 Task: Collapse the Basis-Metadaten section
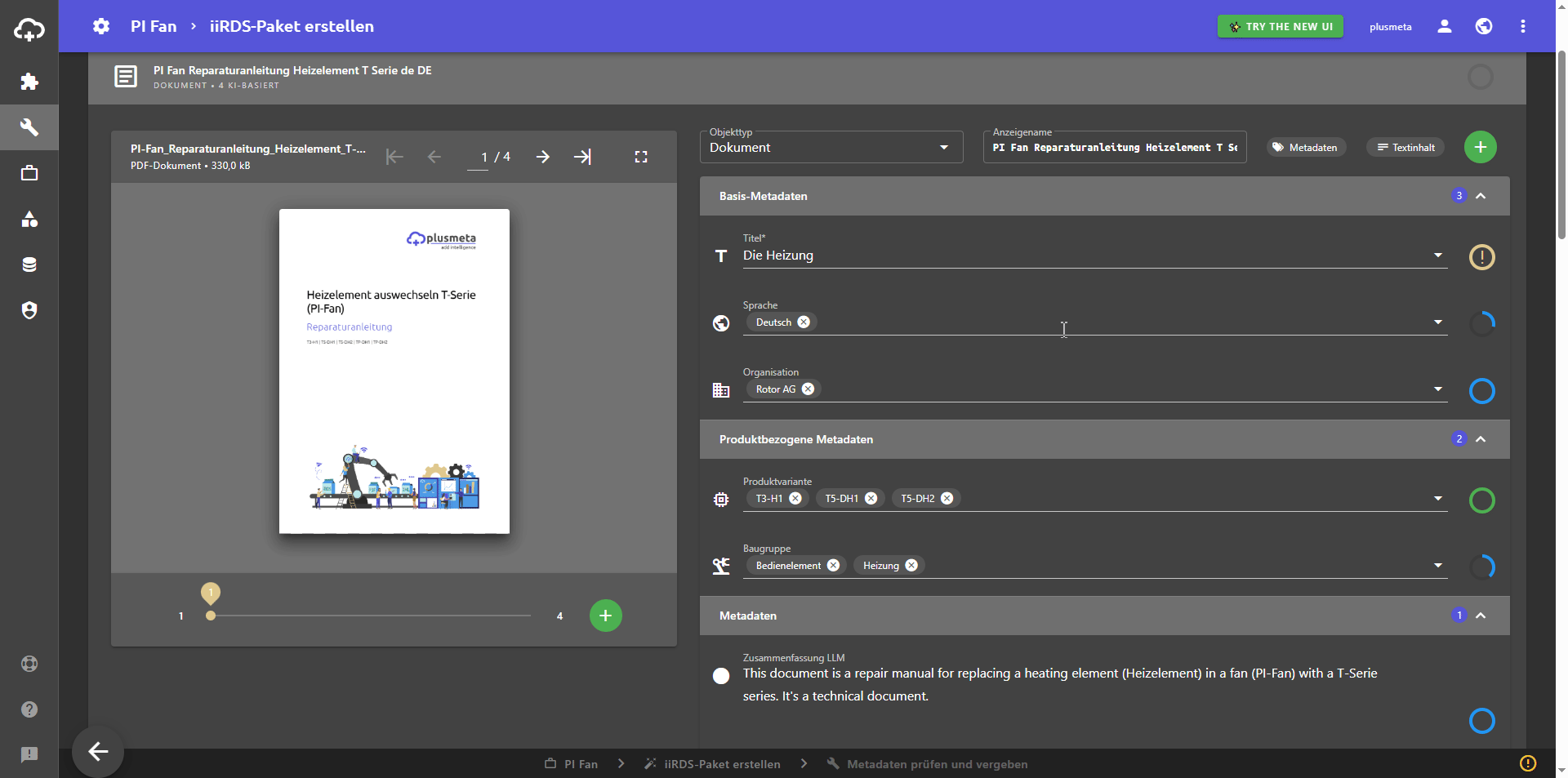coord(1481,196)
